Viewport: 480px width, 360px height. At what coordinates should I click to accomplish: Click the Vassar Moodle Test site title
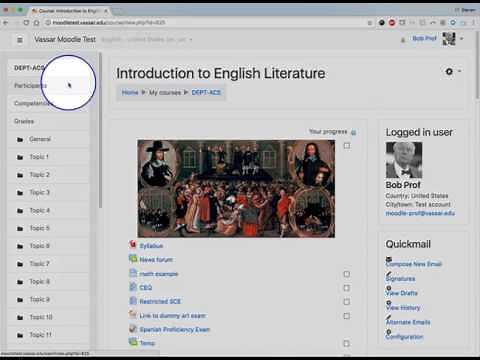pos(65,39)
